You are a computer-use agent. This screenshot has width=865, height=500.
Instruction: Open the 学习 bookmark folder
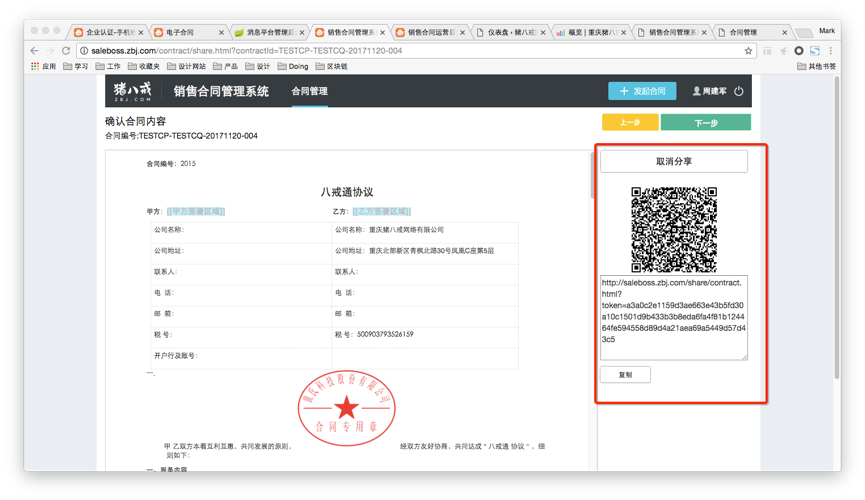[x=76, y=66]
